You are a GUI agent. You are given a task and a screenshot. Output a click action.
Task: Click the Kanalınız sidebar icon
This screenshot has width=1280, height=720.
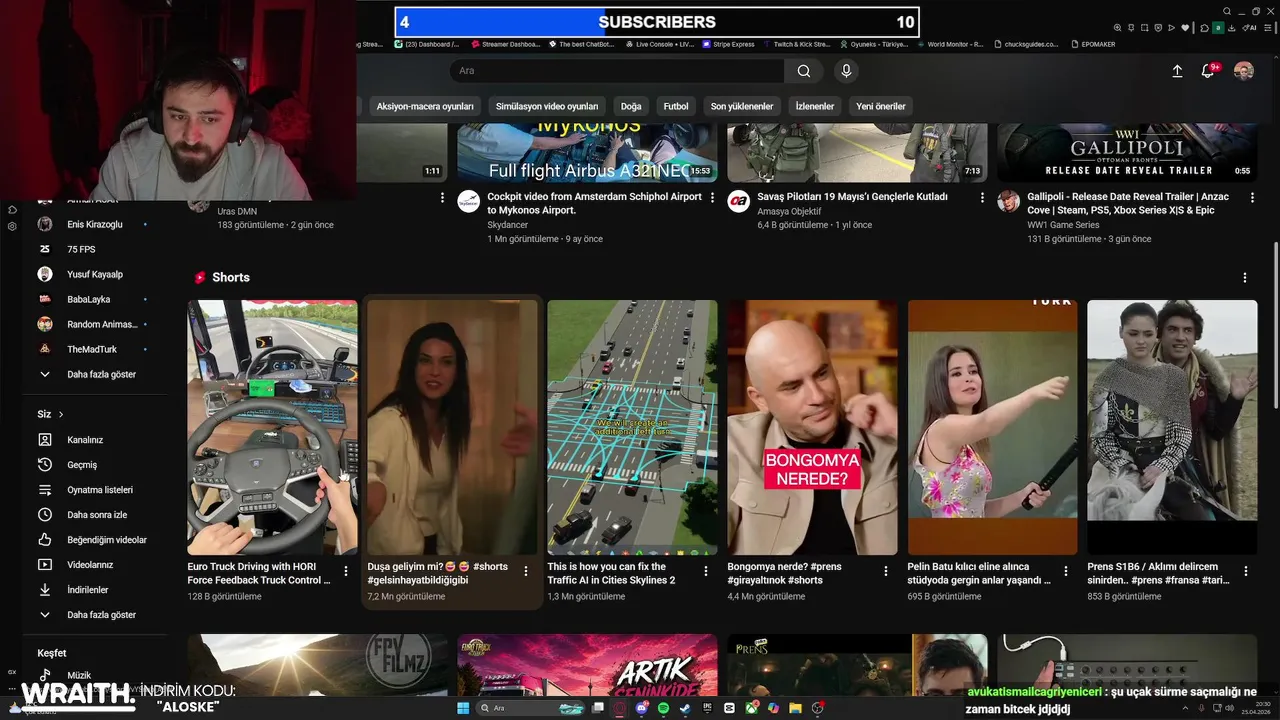(45, 440)
